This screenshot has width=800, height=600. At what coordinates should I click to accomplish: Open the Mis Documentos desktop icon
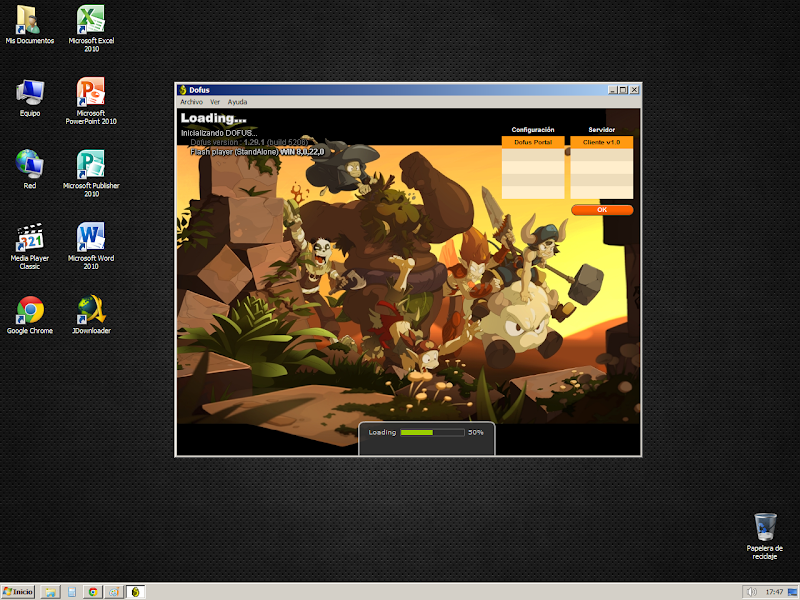pos(29,24)
